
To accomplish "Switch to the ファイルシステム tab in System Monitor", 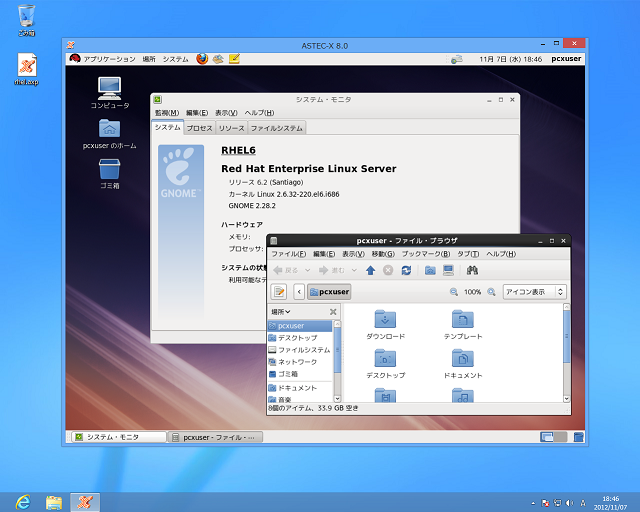I will click(276, 128).
